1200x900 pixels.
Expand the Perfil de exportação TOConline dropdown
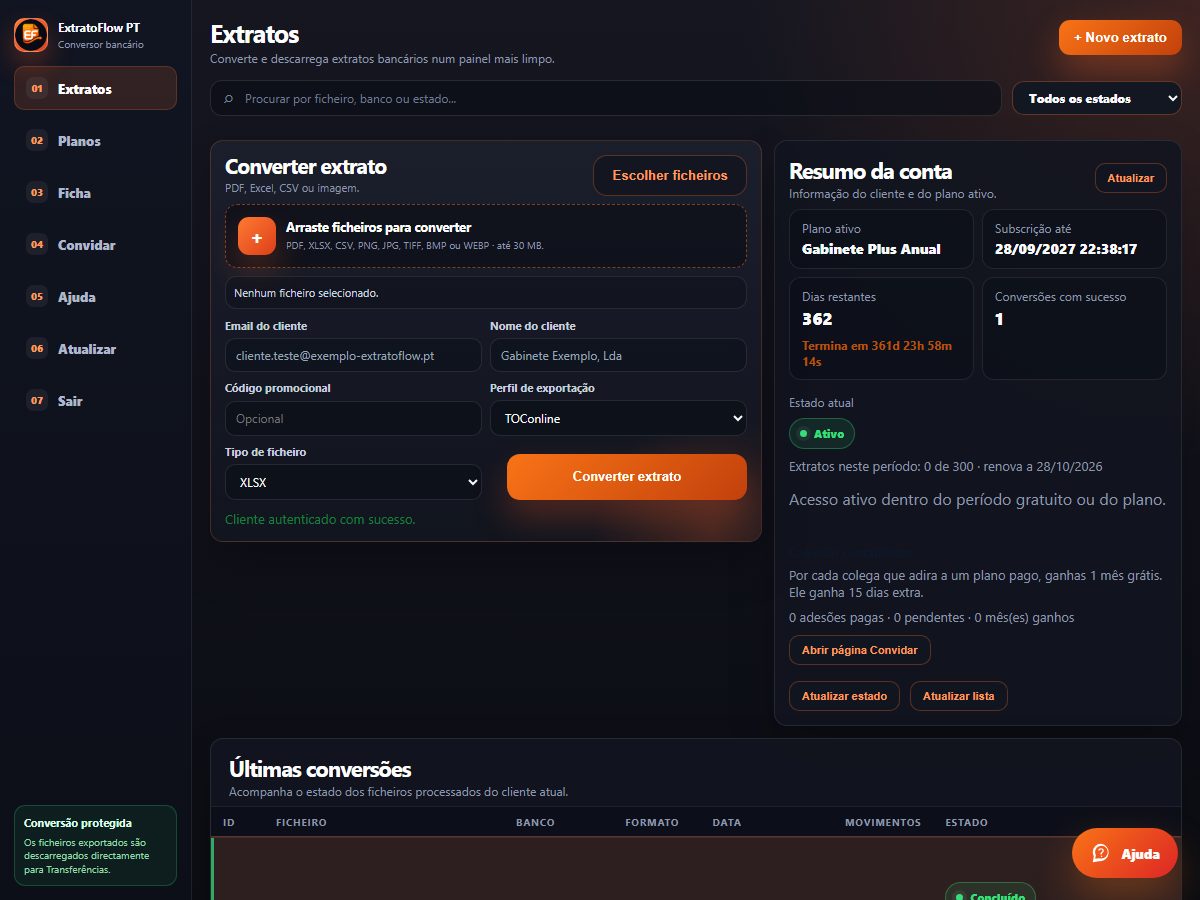618,419
